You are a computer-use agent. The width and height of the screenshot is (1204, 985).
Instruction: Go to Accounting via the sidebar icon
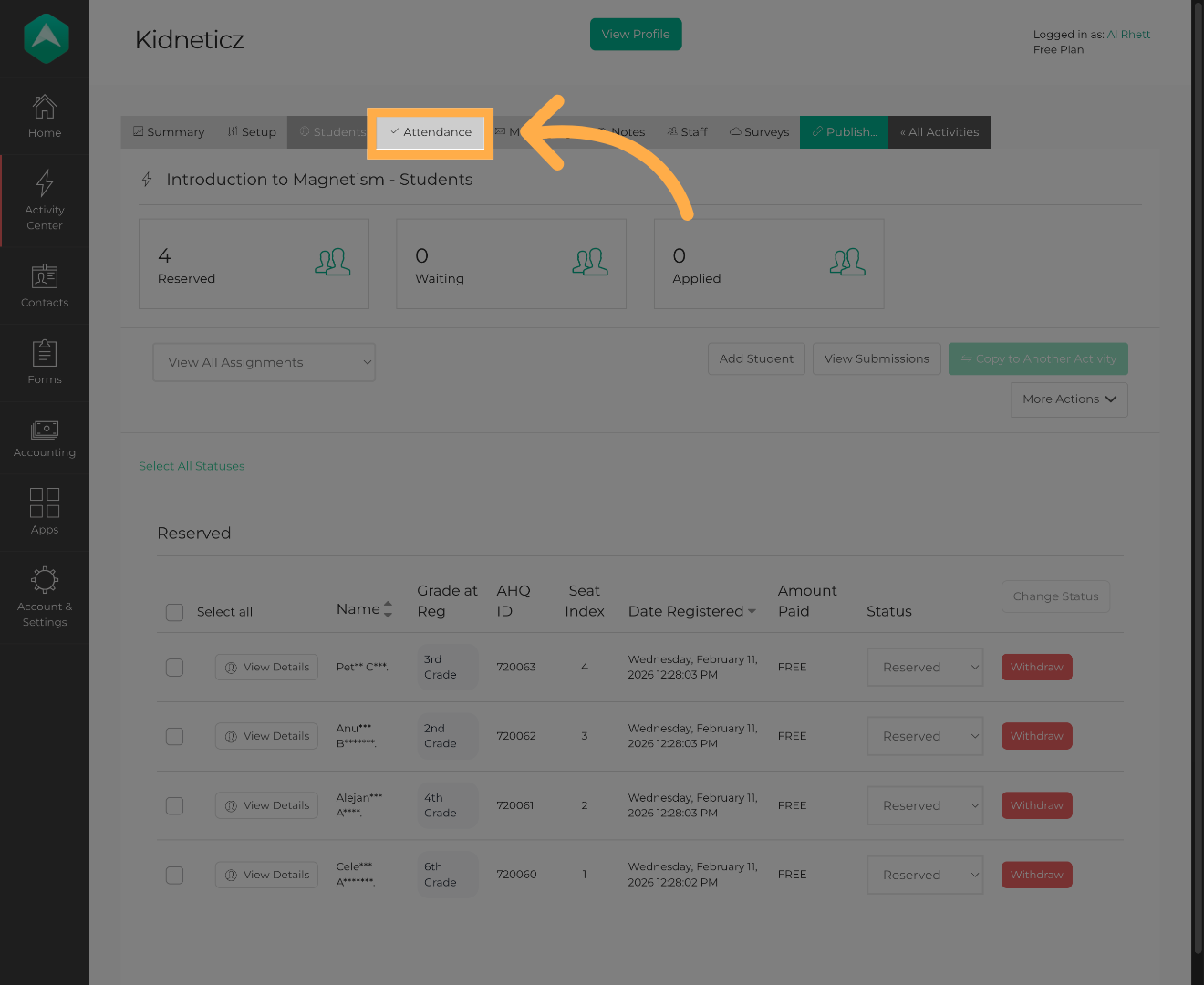pos(45,438)
